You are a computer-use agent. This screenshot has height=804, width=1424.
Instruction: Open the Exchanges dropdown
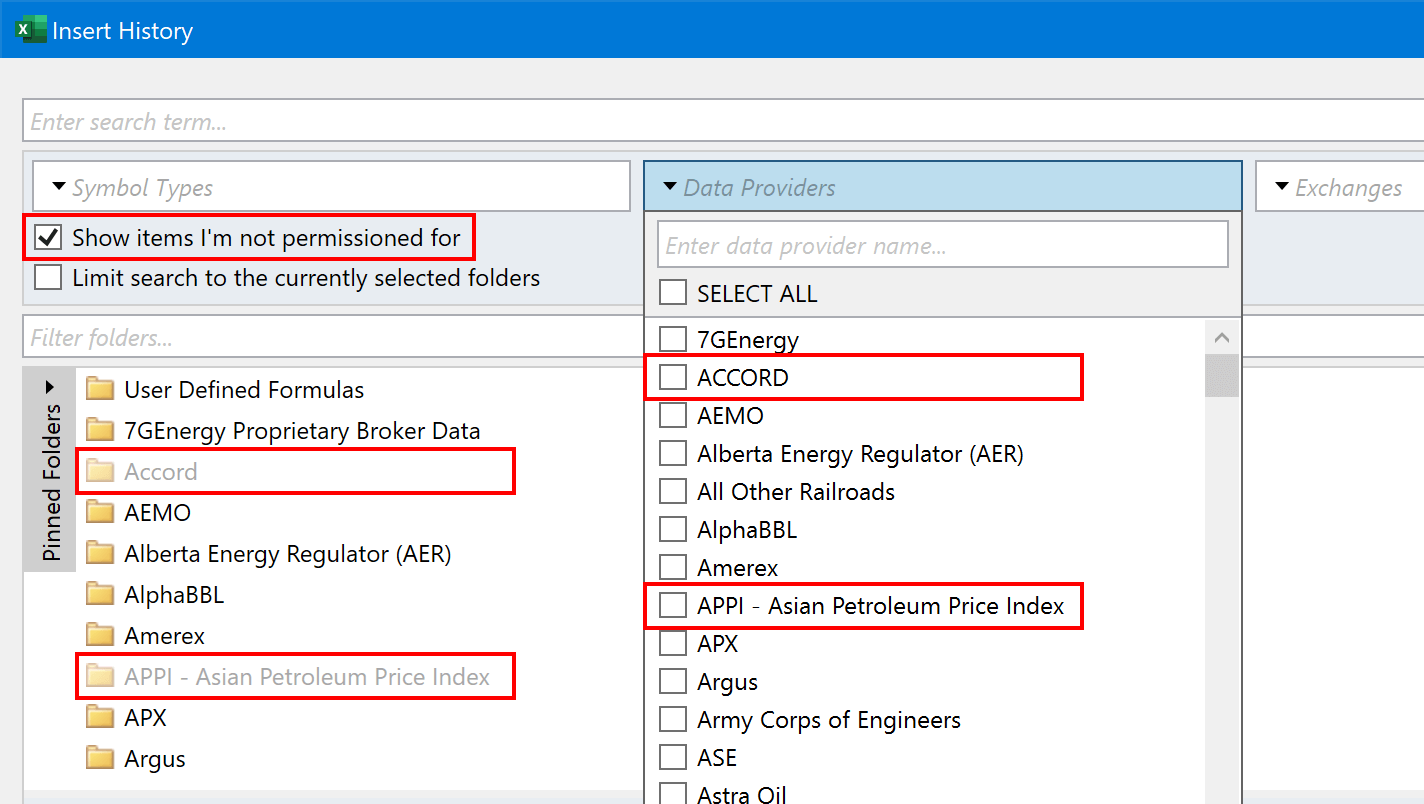pyautogui.click(x=1340, y=187)
